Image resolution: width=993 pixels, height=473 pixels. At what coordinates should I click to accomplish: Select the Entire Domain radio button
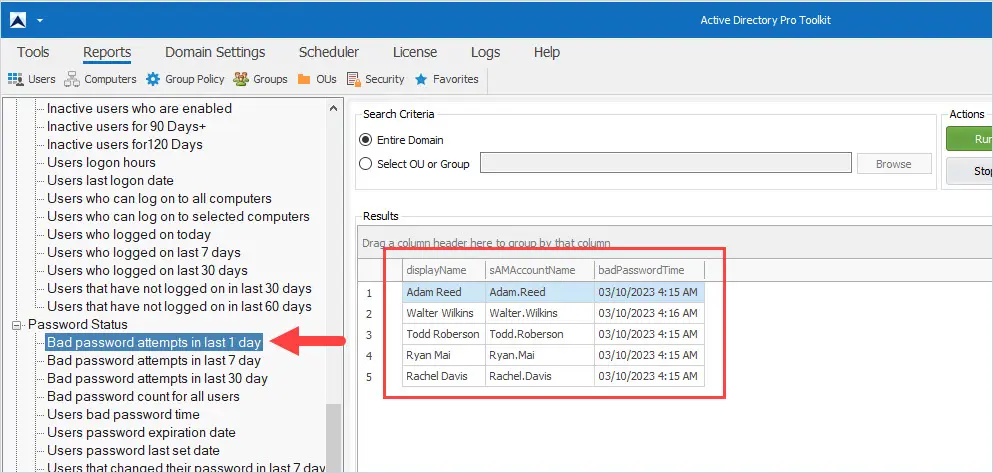pyautogui.click(x=365, y=140)
